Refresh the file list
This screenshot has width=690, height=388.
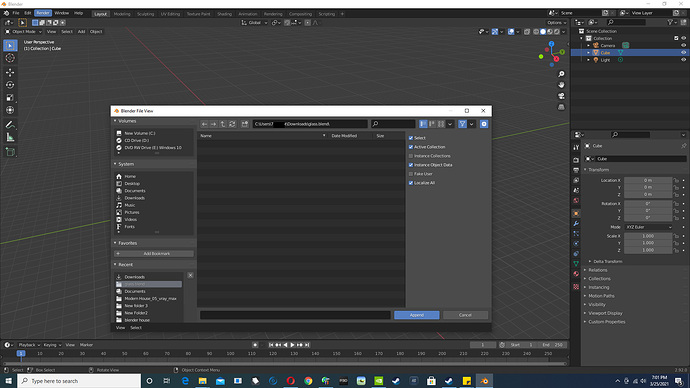pyautogui.click(x=232, y=124)
